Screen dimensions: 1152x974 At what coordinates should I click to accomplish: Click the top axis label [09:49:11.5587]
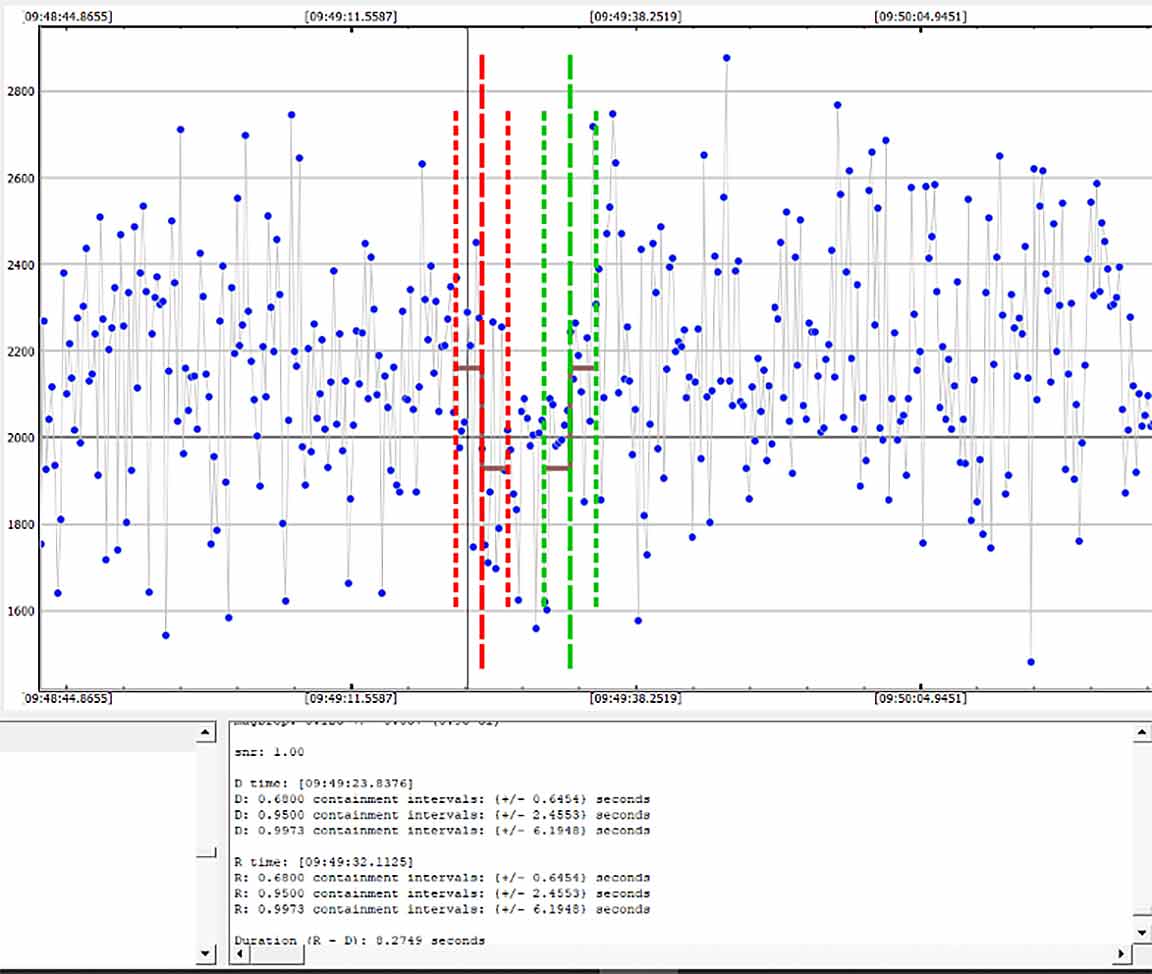click(x=351, y=16)
